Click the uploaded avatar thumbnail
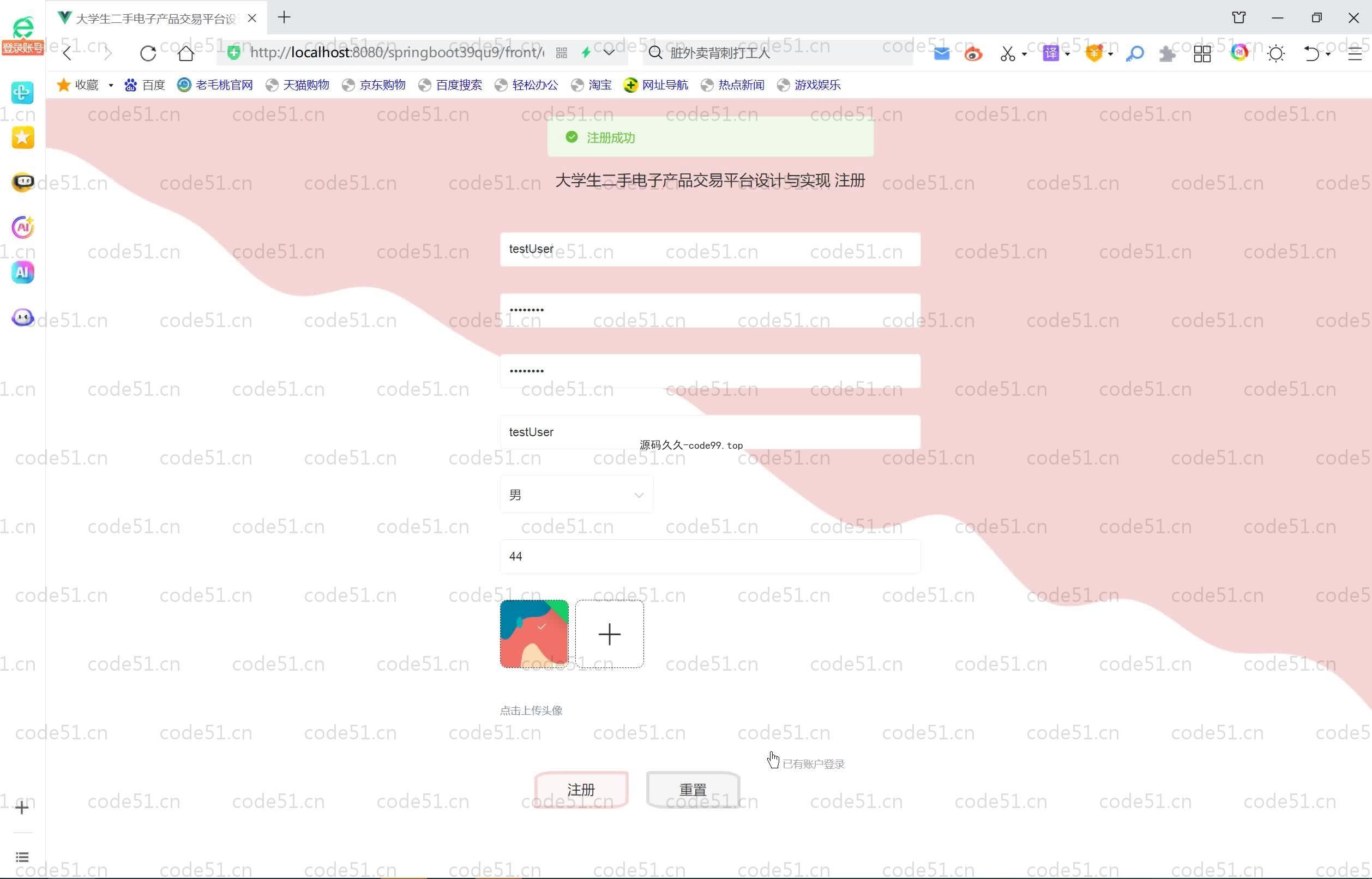This screenshot has height=879, width=1372. coord(534,634)
